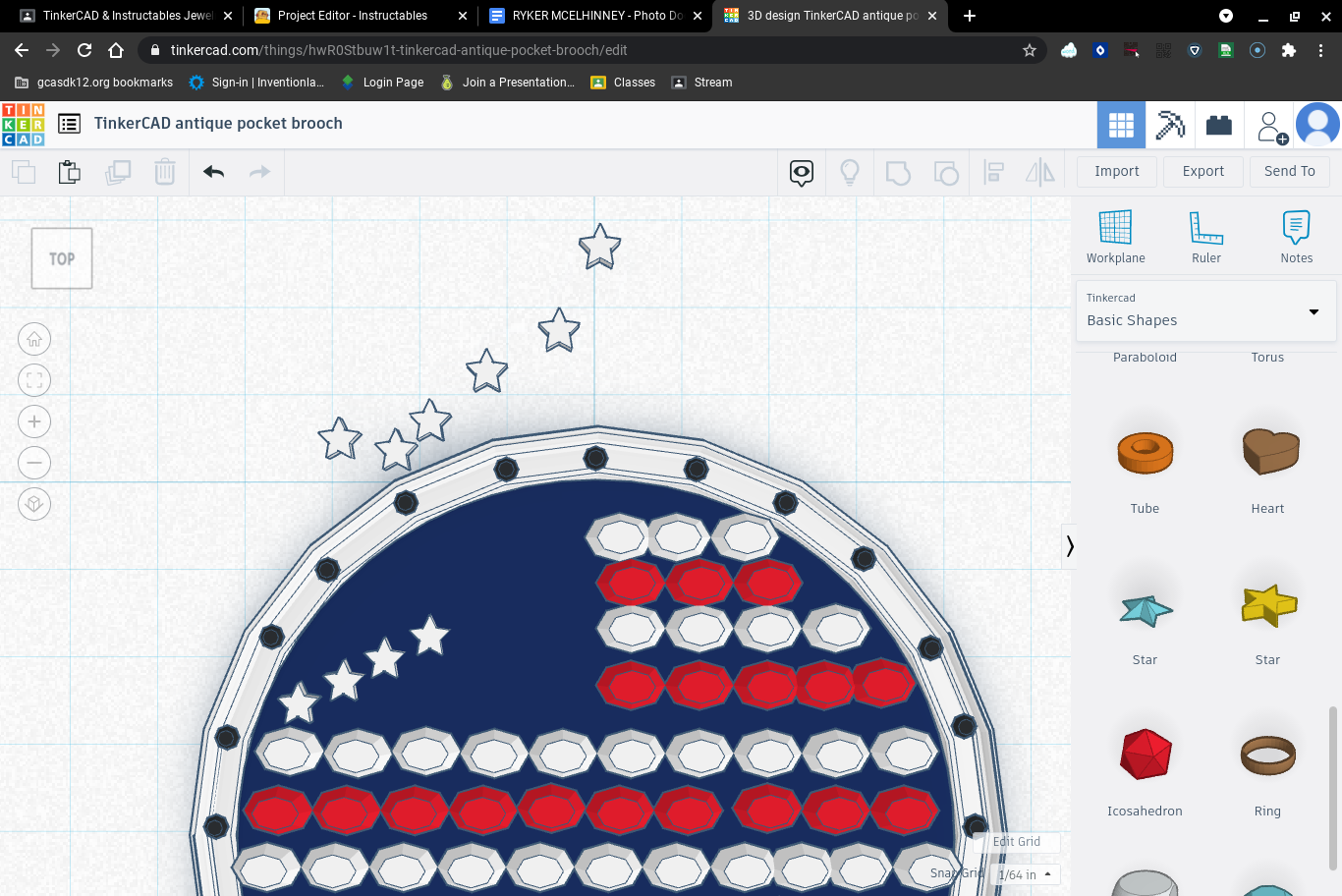Viewport: 1342px width, 896px height.
Task: Click the Tinkercad logo
Action: click(x=24, y=125)
